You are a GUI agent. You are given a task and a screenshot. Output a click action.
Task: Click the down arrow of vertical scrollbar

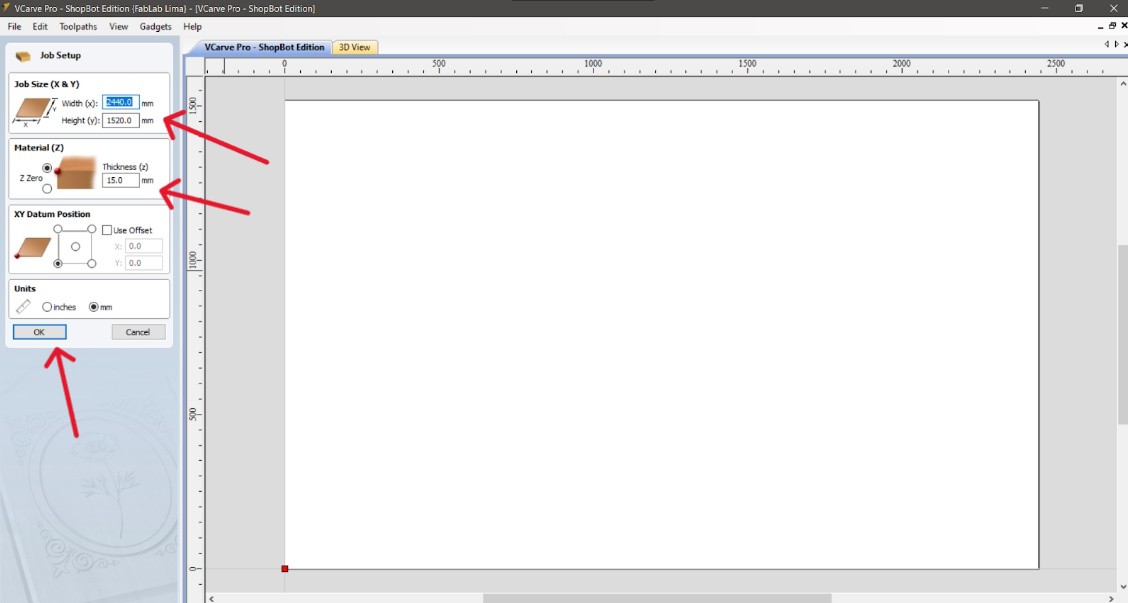[1123, 587]
